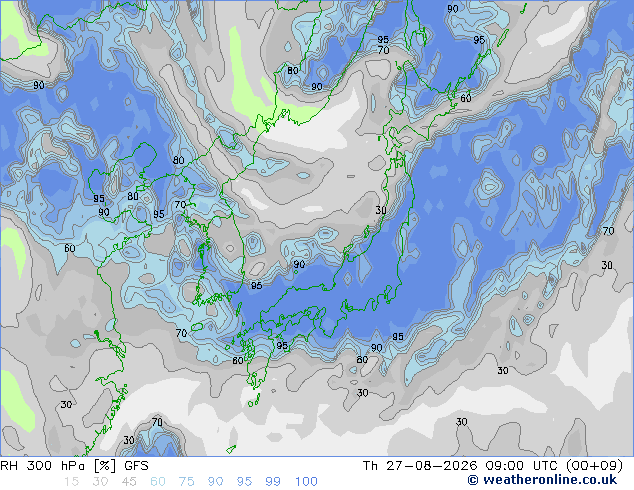The height and width of the screenshot is (490, 634).
Task: Click the legend value 100 in the colour scale
Action: pyautogui.click(x=306, y=482)
